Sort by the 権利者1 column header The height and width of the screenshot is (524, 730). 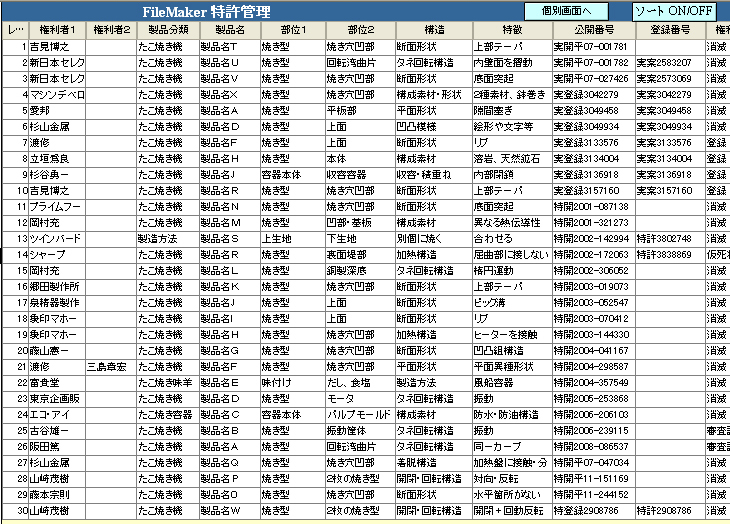click(57, 30)
